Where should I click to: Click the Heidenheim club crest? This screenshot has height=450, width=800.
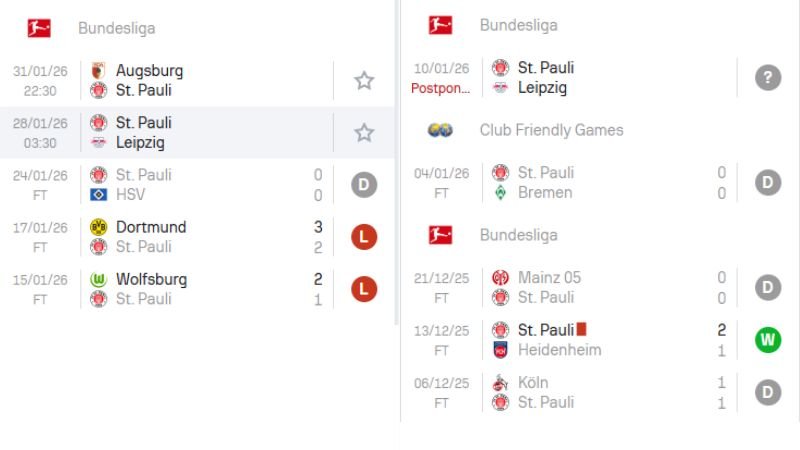500,350
